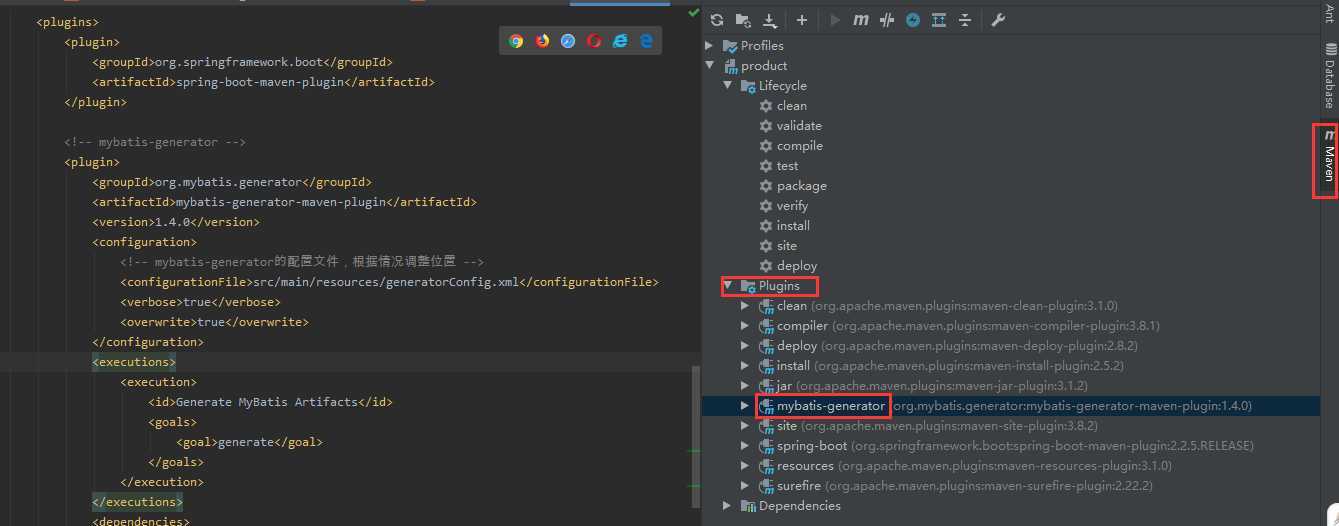
Task: Select the resources plugin row
Action: 1010,466
